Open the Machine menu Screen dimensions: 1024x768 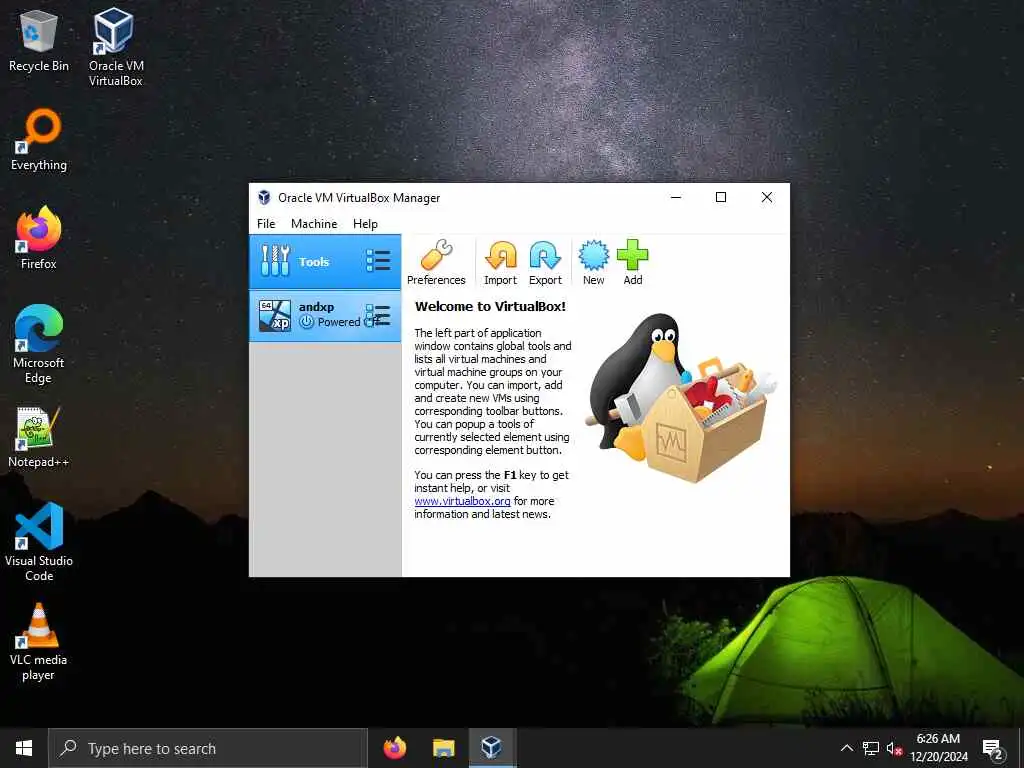tap(314, 224)
